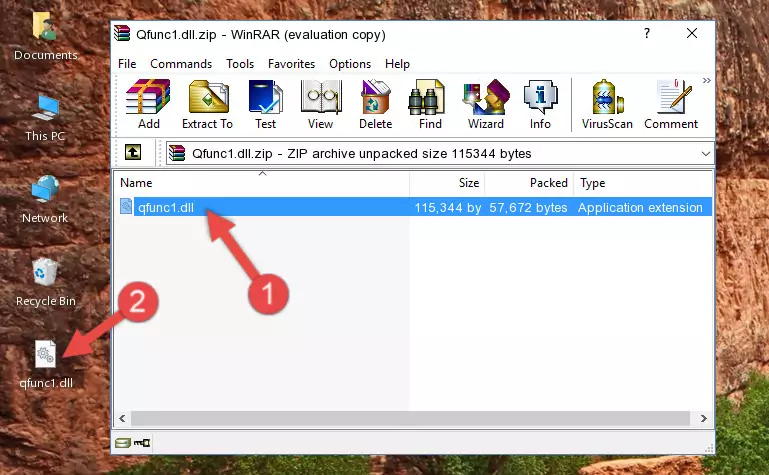Click the right horizontal scrollbar arrow
Screen dimensions: 769x475
704,418
